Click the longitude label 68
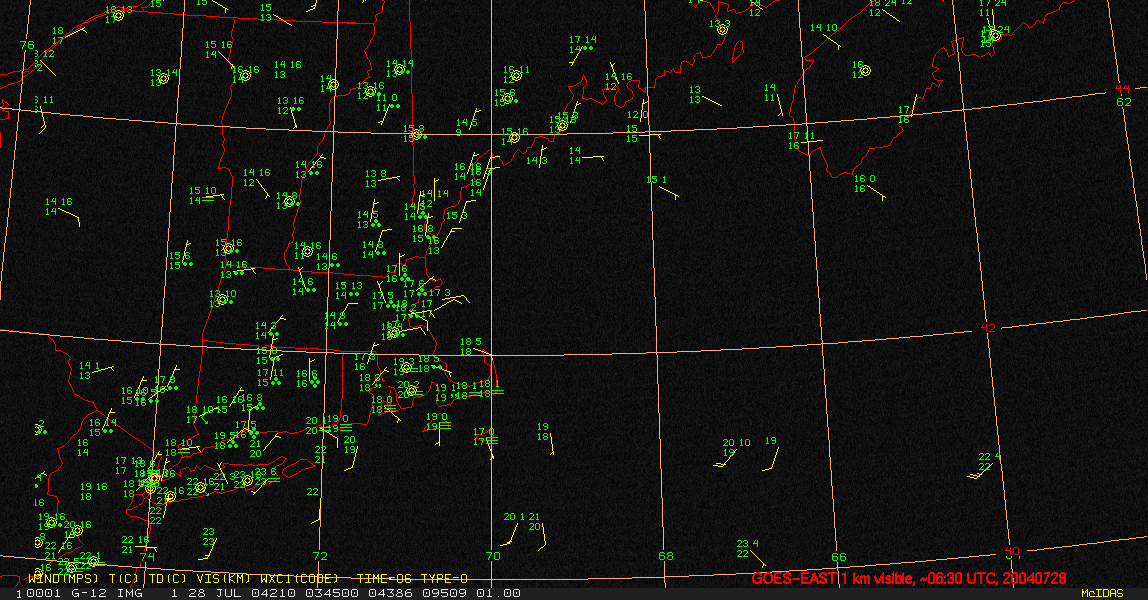Screen dimensions: 1148x600 coord(666,556)
